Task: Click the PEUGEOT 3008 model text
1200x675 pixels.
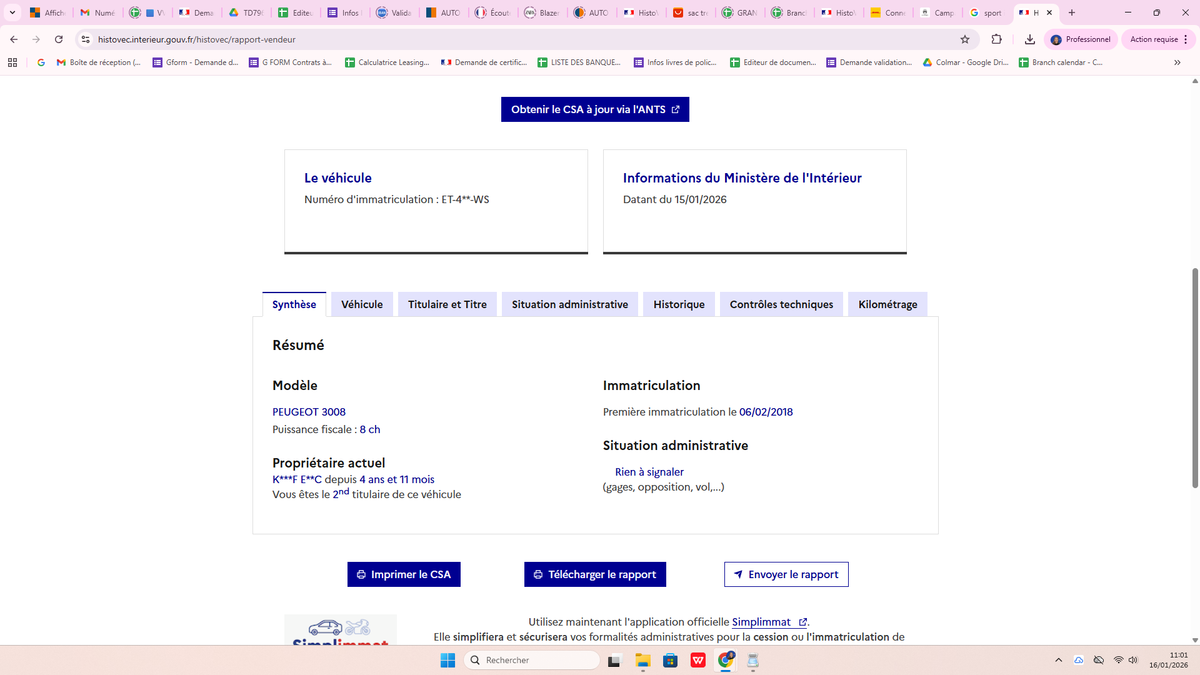Action: [309, 412]
